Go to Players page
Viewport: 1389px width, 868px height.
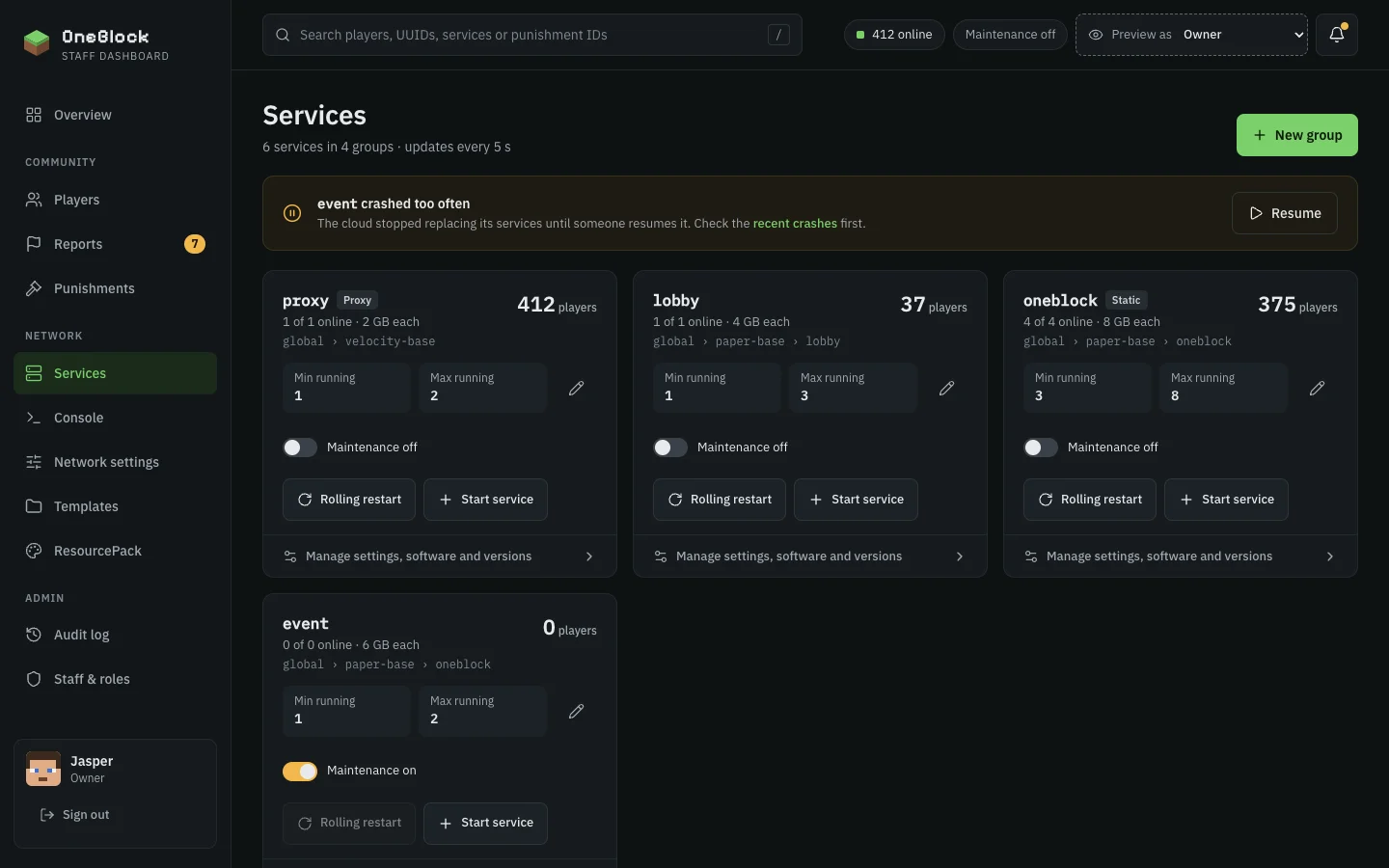coord(116,200)
